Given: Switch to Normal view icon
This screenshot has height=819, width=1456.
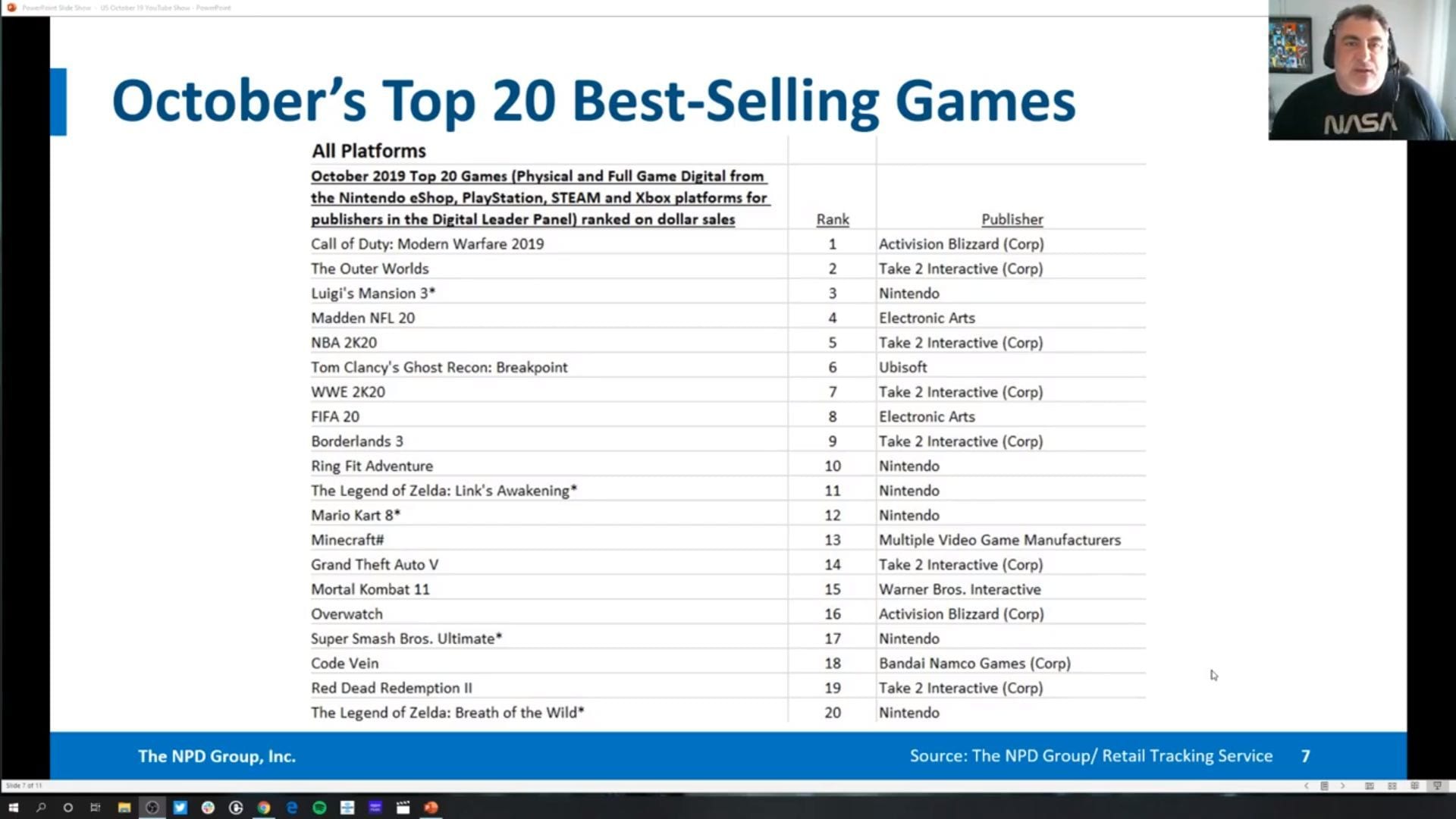Looking at the screenshot, I should click(x=1370, y=786).
